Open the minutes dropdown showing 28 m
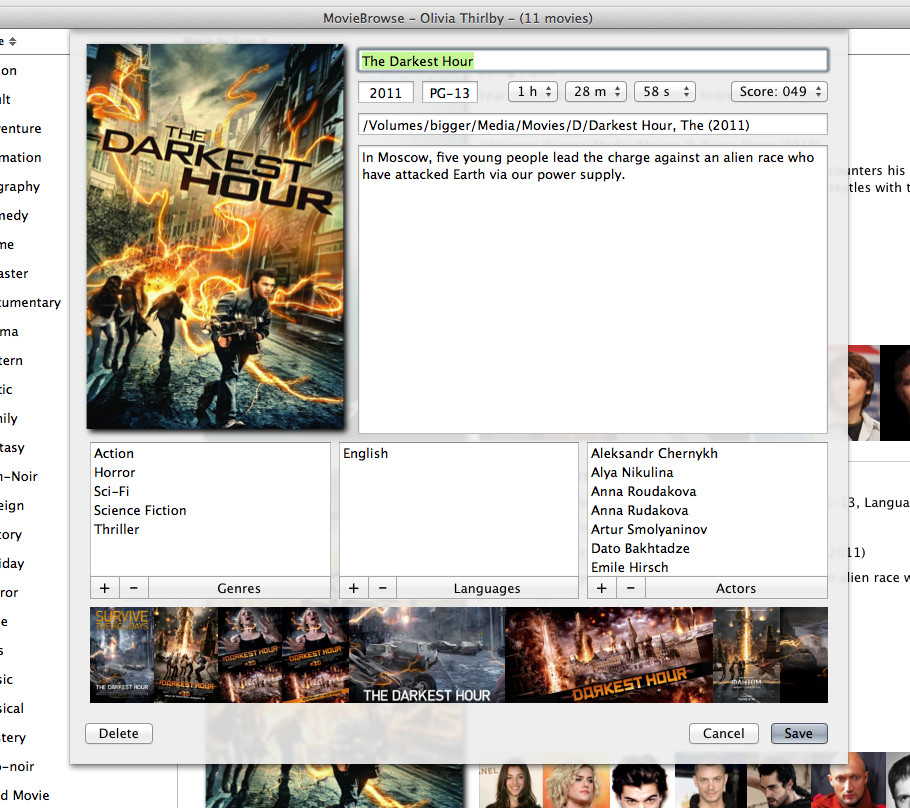 pos(596,92)
